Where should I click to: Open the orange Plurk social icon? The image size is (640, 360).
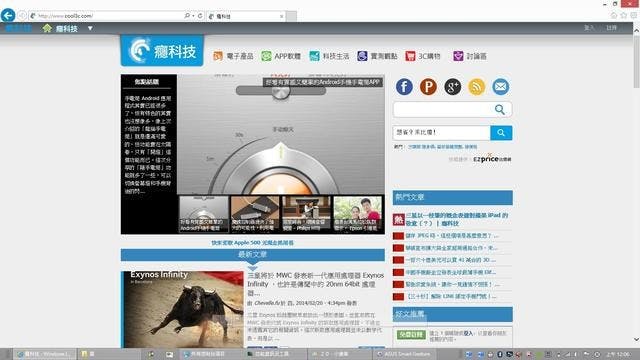(428, 87)
